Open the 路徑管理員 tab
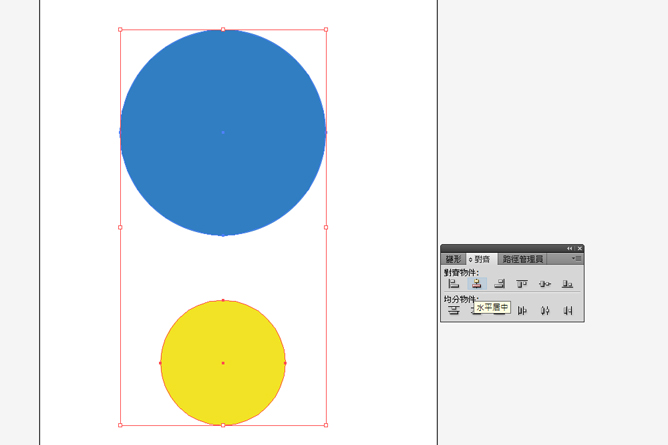The height and width of the screenshot is (445, 668). [523, 259]
